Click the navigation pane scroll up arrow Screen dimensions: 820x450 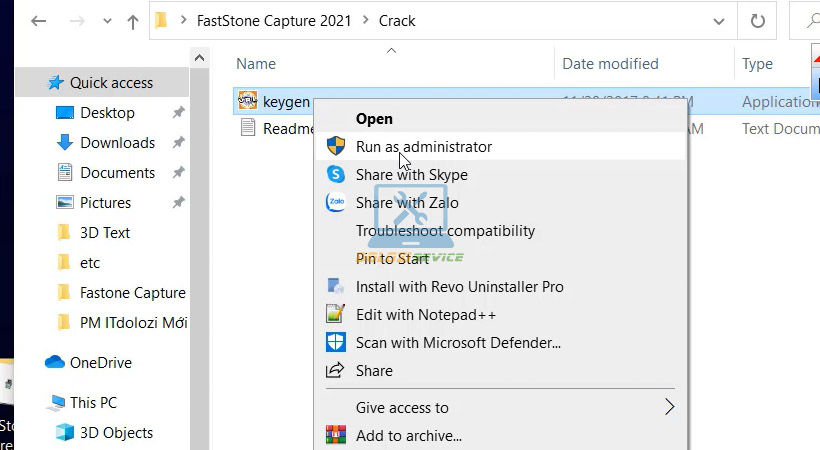coord(199,58)
